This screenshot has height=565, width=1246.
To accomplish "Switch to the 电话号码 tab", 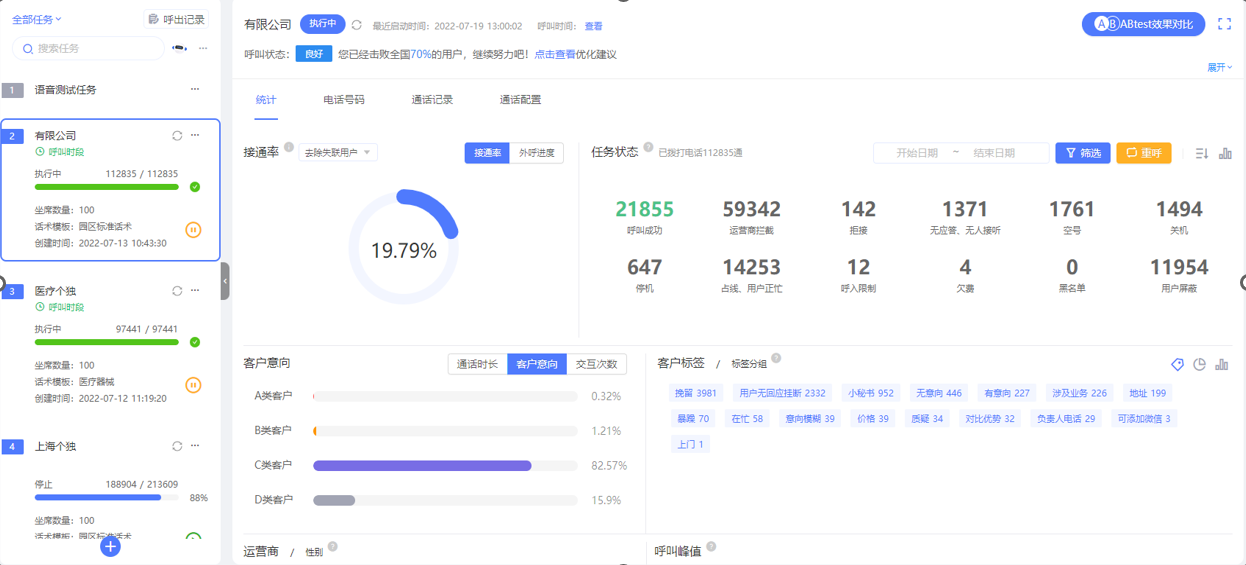I will pos(344,100).
